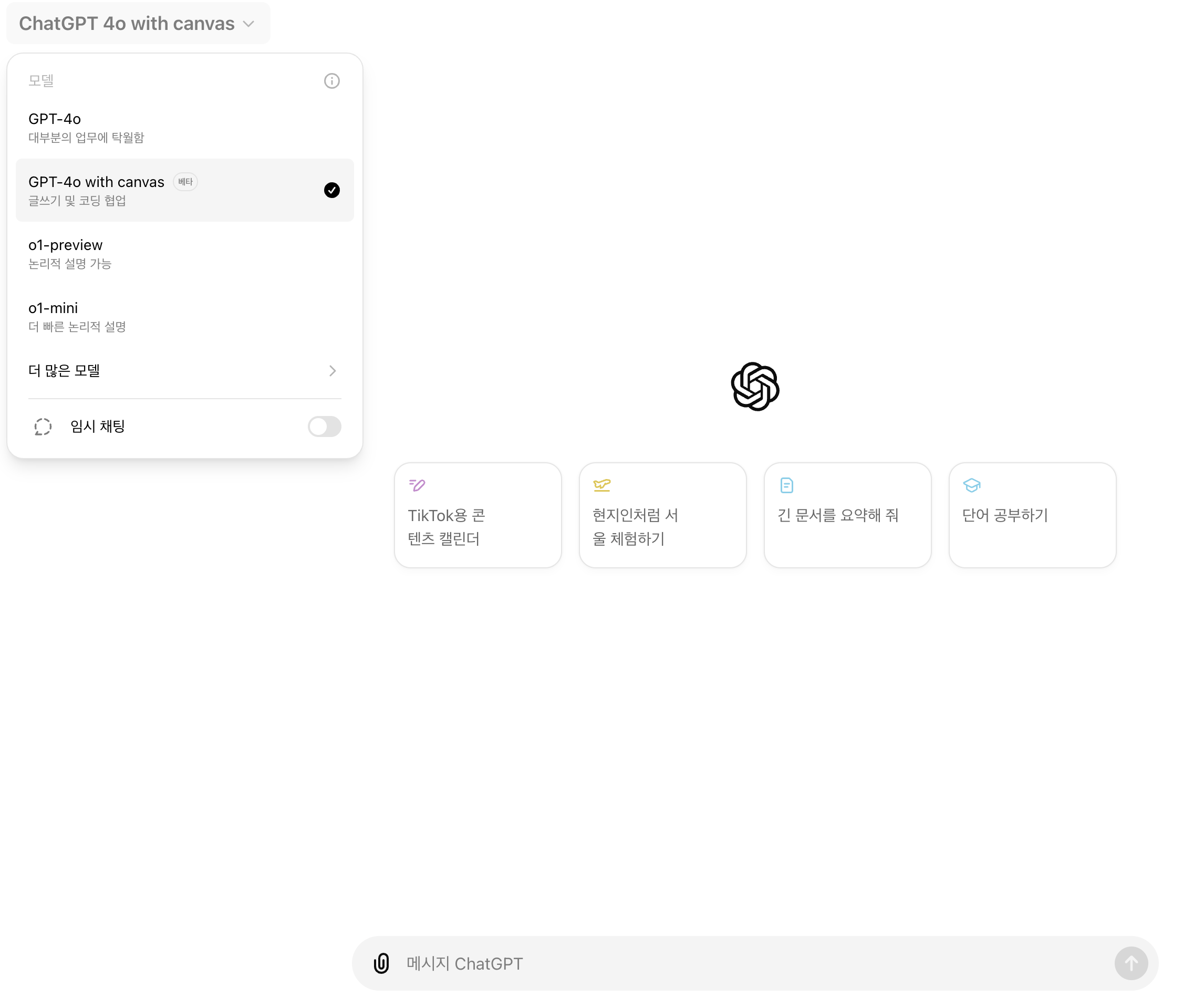Image resolution: width=1204 pixels, height=998 pixels.
Task: Open the ChatGPT 4o with canvas dropdown
Action: [x=138, y=24]
